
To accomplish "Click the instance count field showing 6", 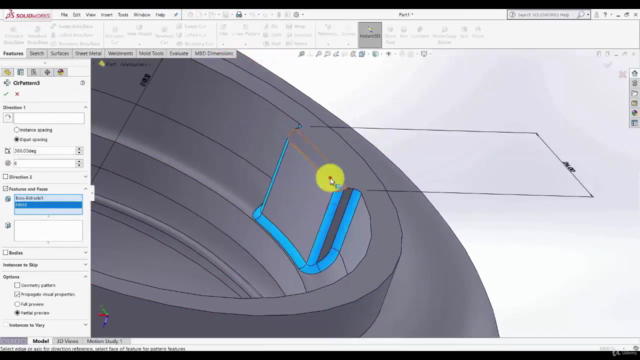I will [44, 163].
